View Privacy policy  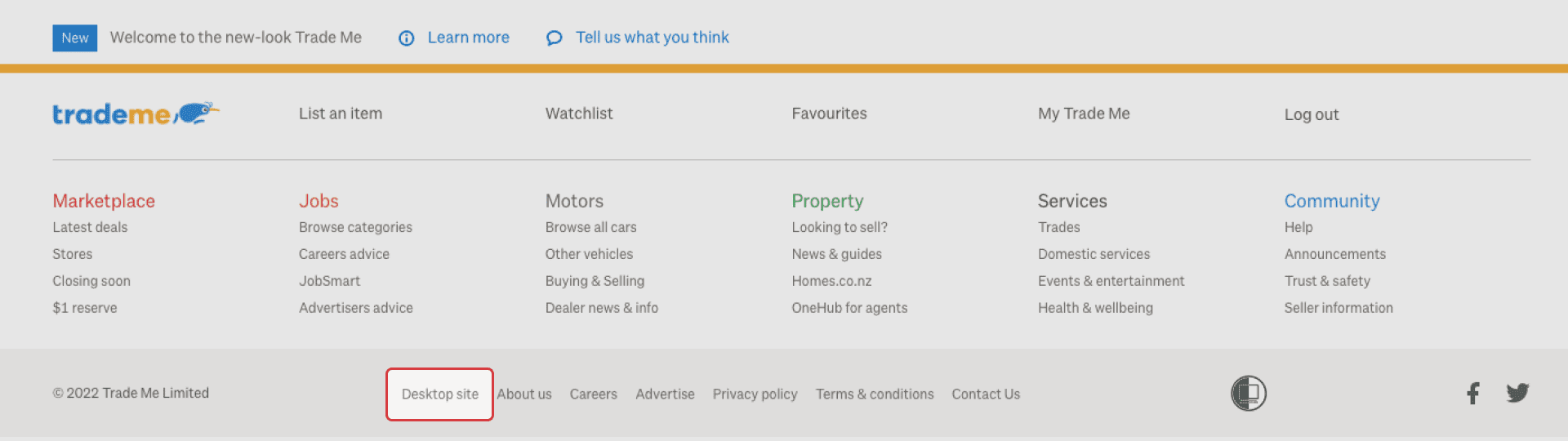coord(755,394)
